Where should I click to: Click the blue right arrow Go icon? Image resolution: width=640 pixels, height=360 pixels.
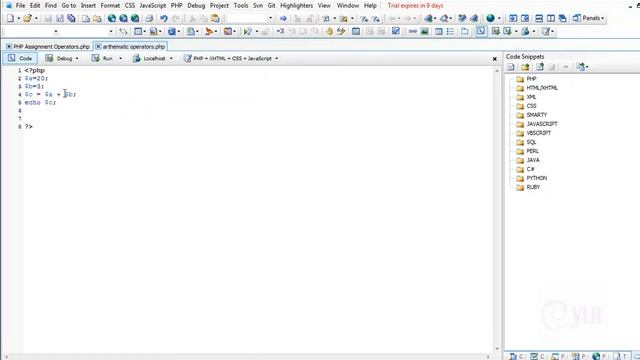tap(283, 18)
